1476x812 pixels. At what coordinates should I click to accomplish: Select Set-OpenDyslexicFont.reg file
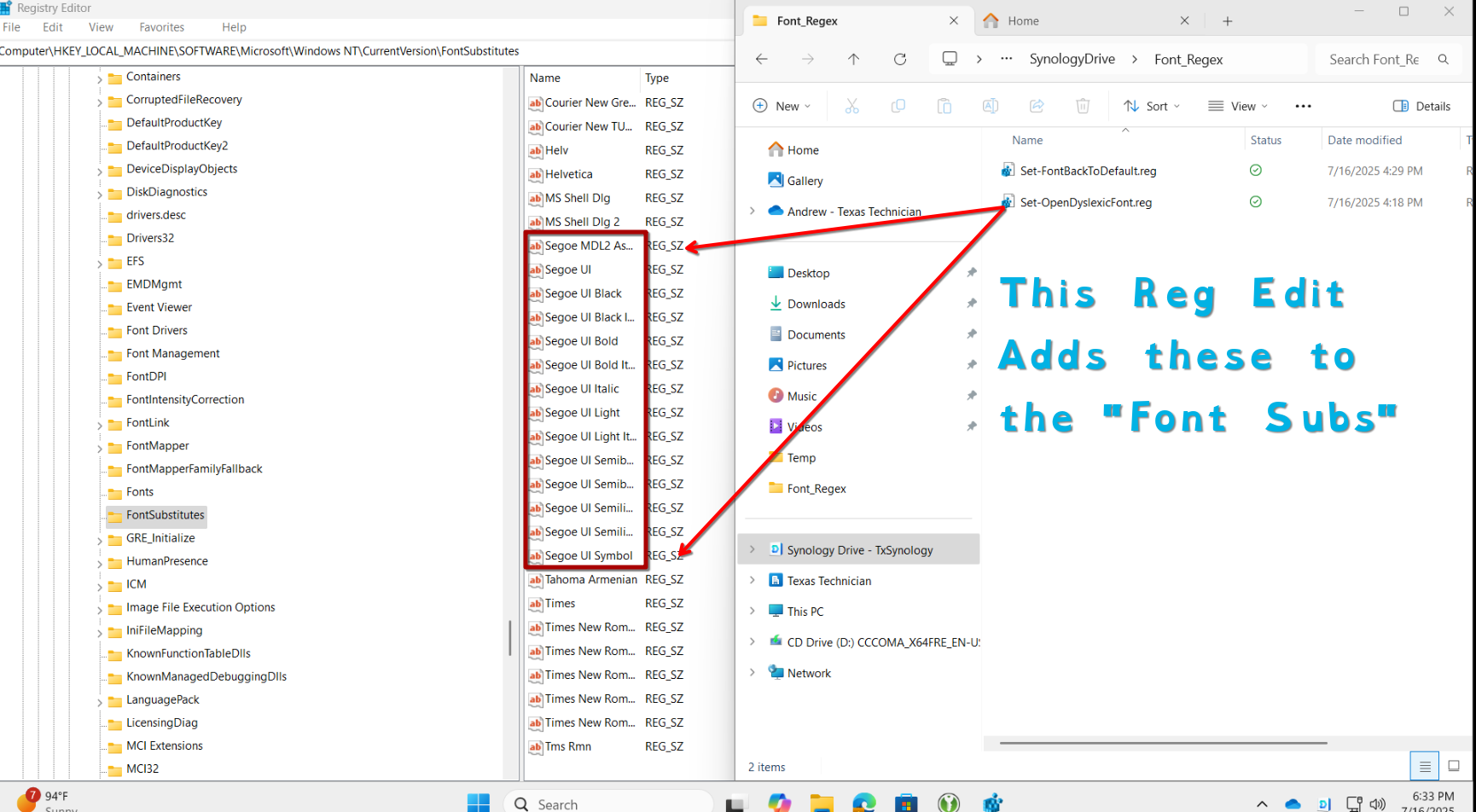point(1085,202)
